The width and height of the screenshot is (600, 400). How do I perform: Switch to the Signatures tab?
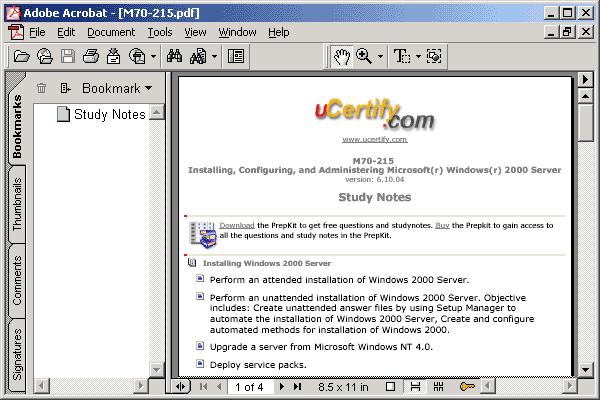17,354
